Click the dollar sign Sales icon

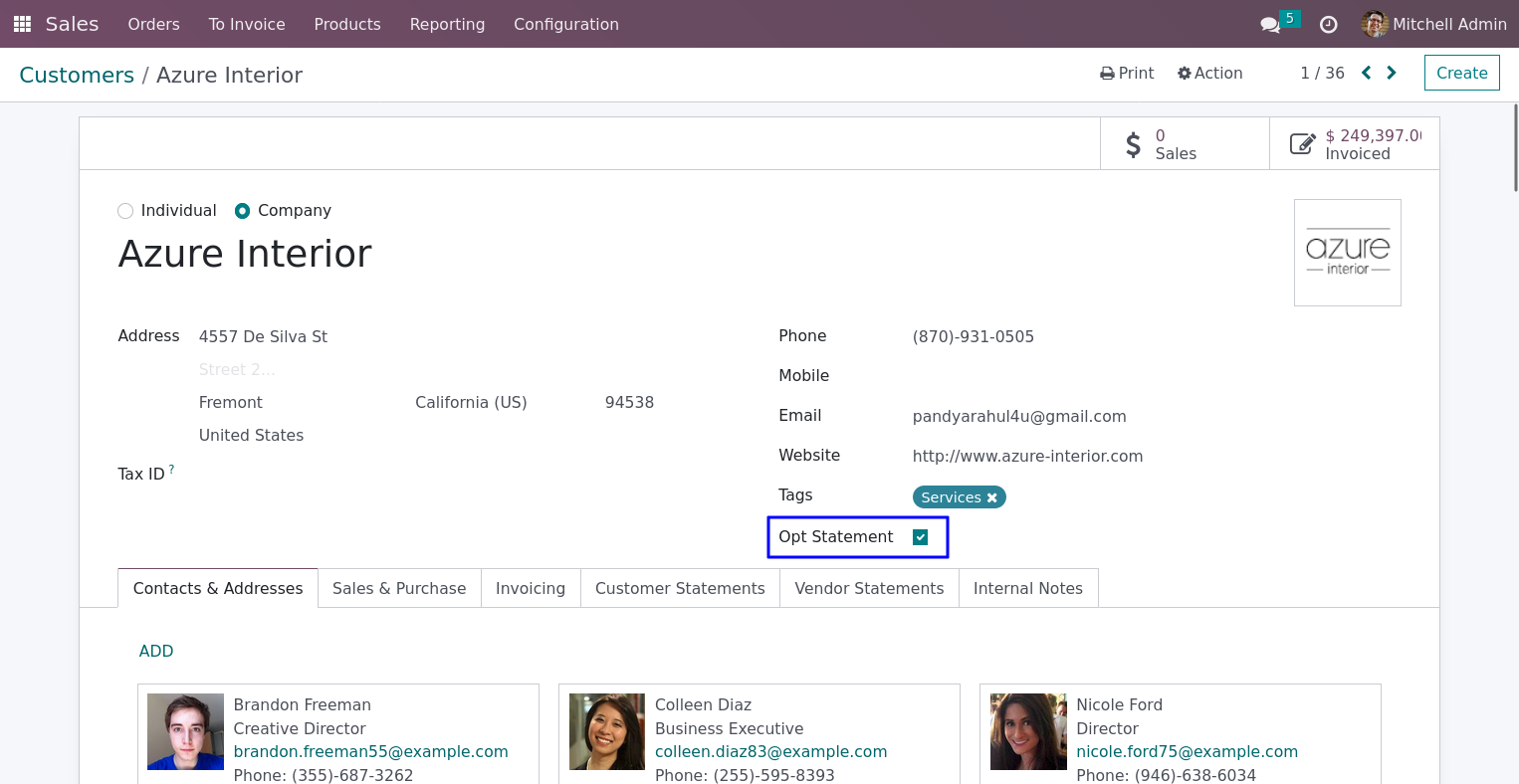[x=1133, y=144]
